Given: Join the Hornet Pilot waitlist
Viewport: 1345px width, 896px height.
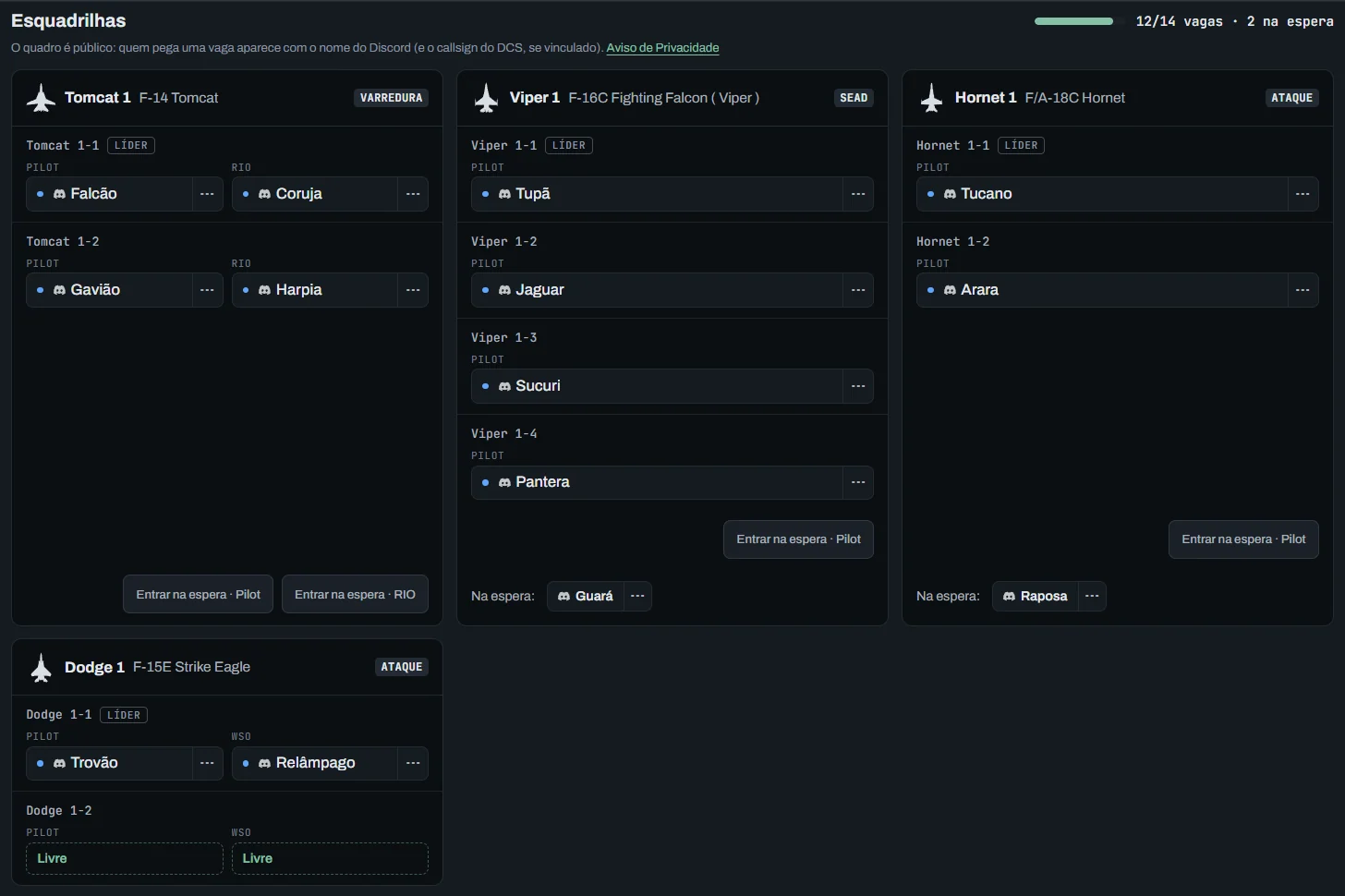Looking at the screenshot, I should click(1243, 539).
